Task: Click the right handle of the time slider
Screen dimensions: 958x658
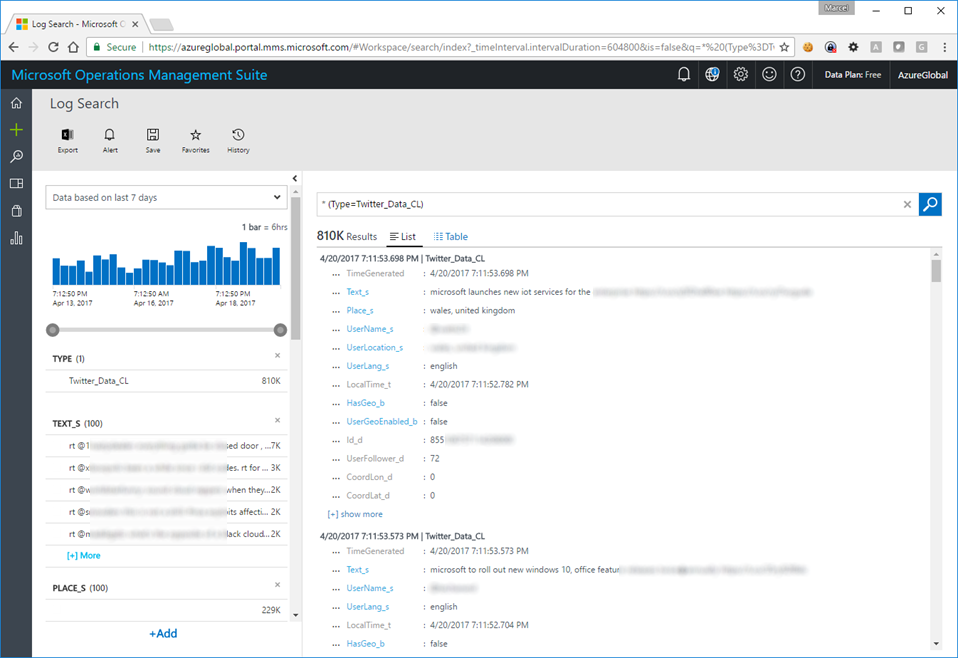Action: (280, 331)
